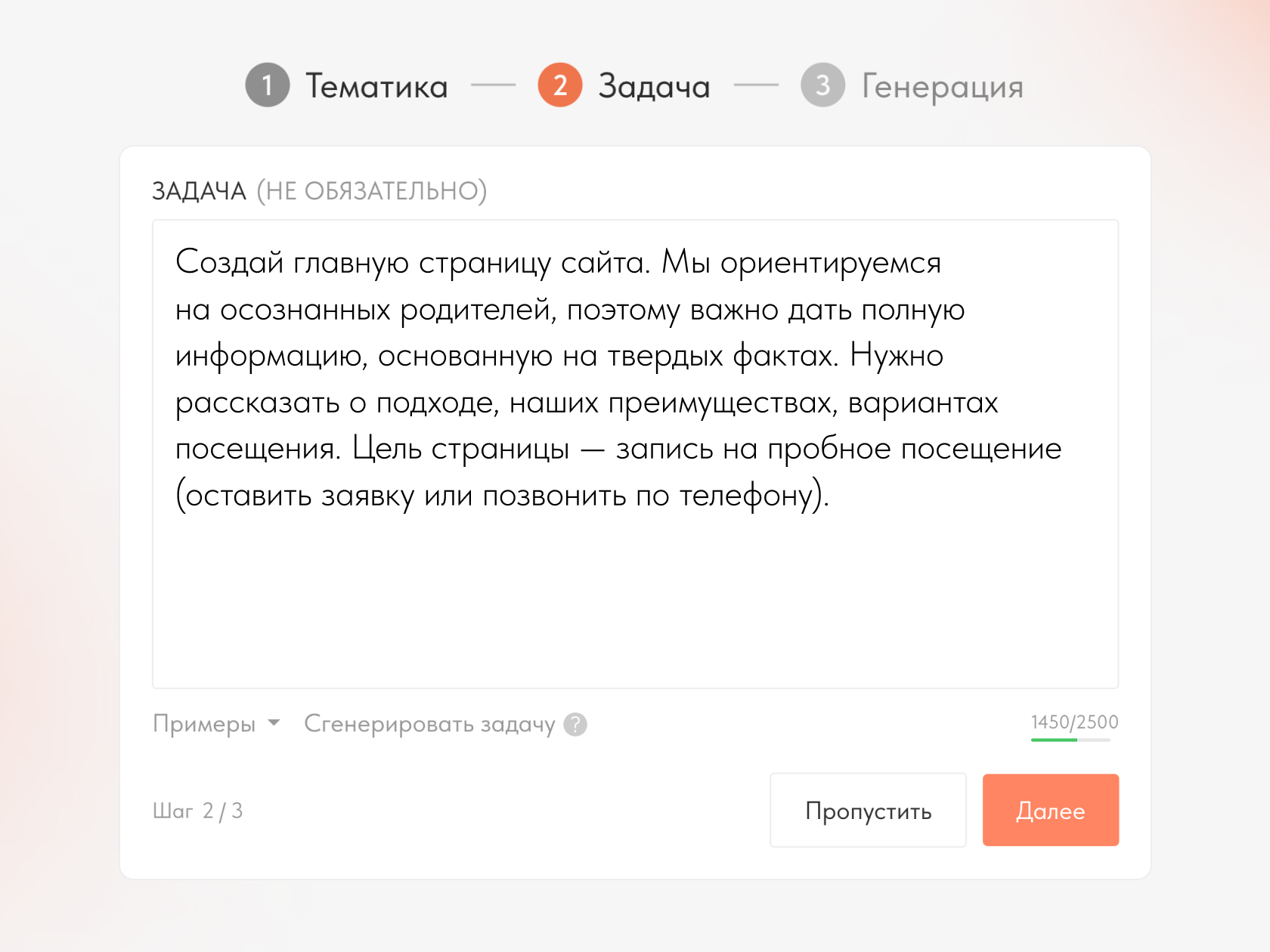Image resolution: width=1270 pixels, height=952 pixels.
Task: Click the 1450/2500 character counter
Action: point(1074,722)
